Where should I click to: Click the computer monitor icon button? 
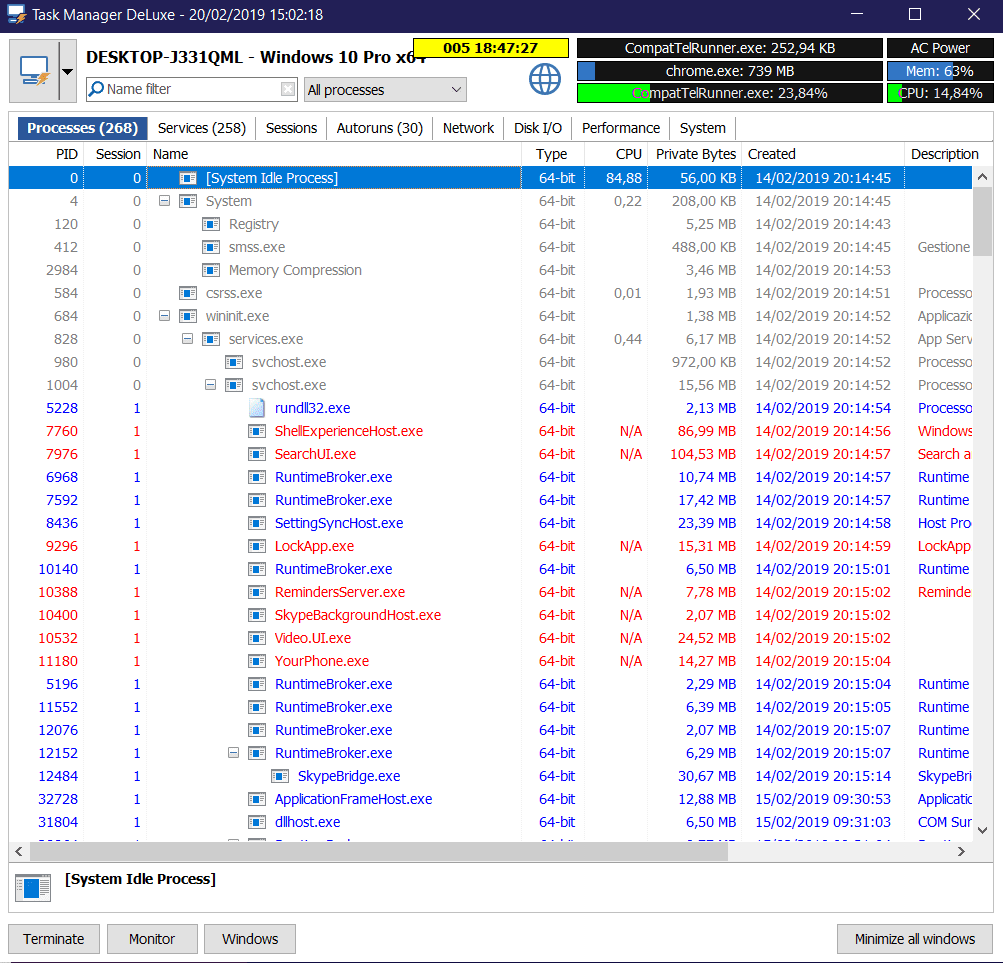(34, 71)
